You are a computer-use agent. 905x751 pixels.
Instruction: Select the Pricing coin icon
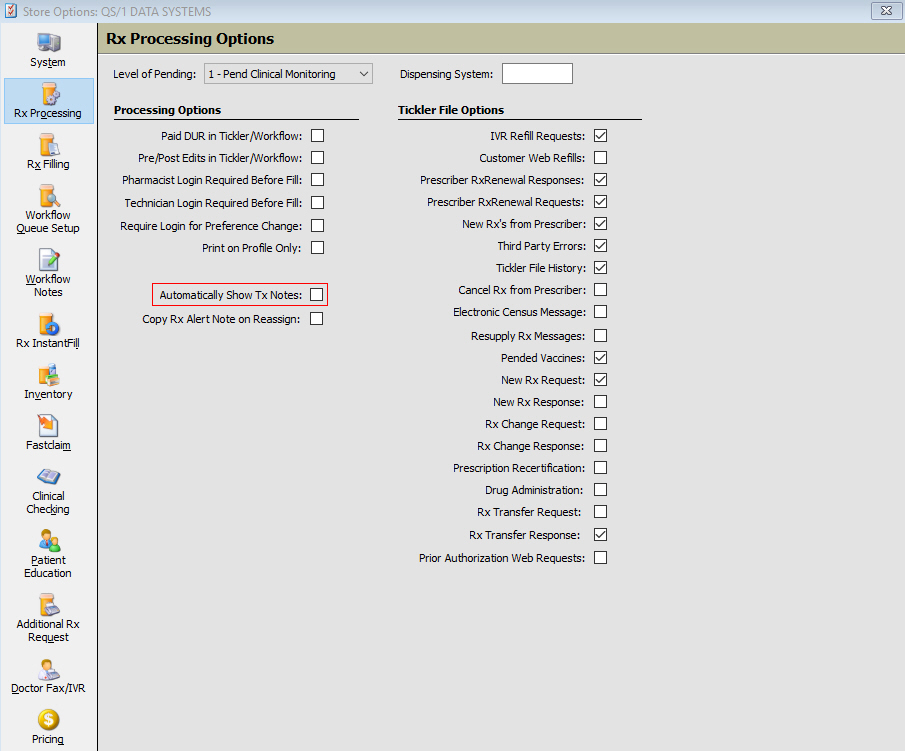tap(48, 720)
